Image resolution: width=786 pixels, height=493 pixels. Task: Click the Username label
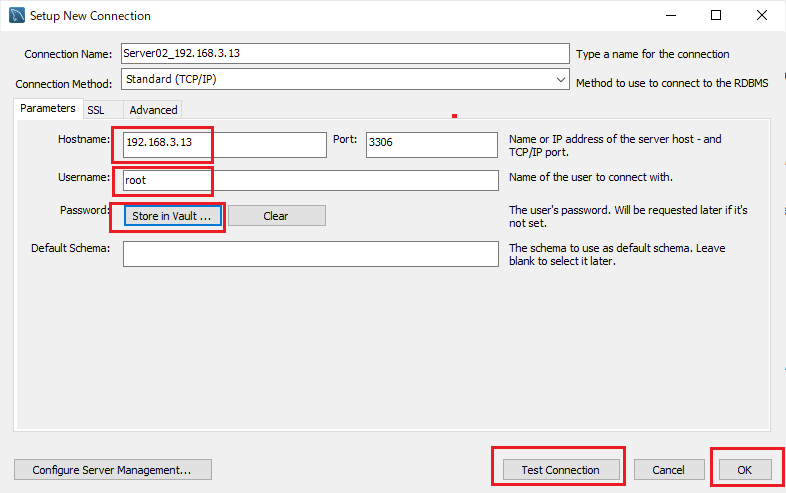click(x=84, y=178)
